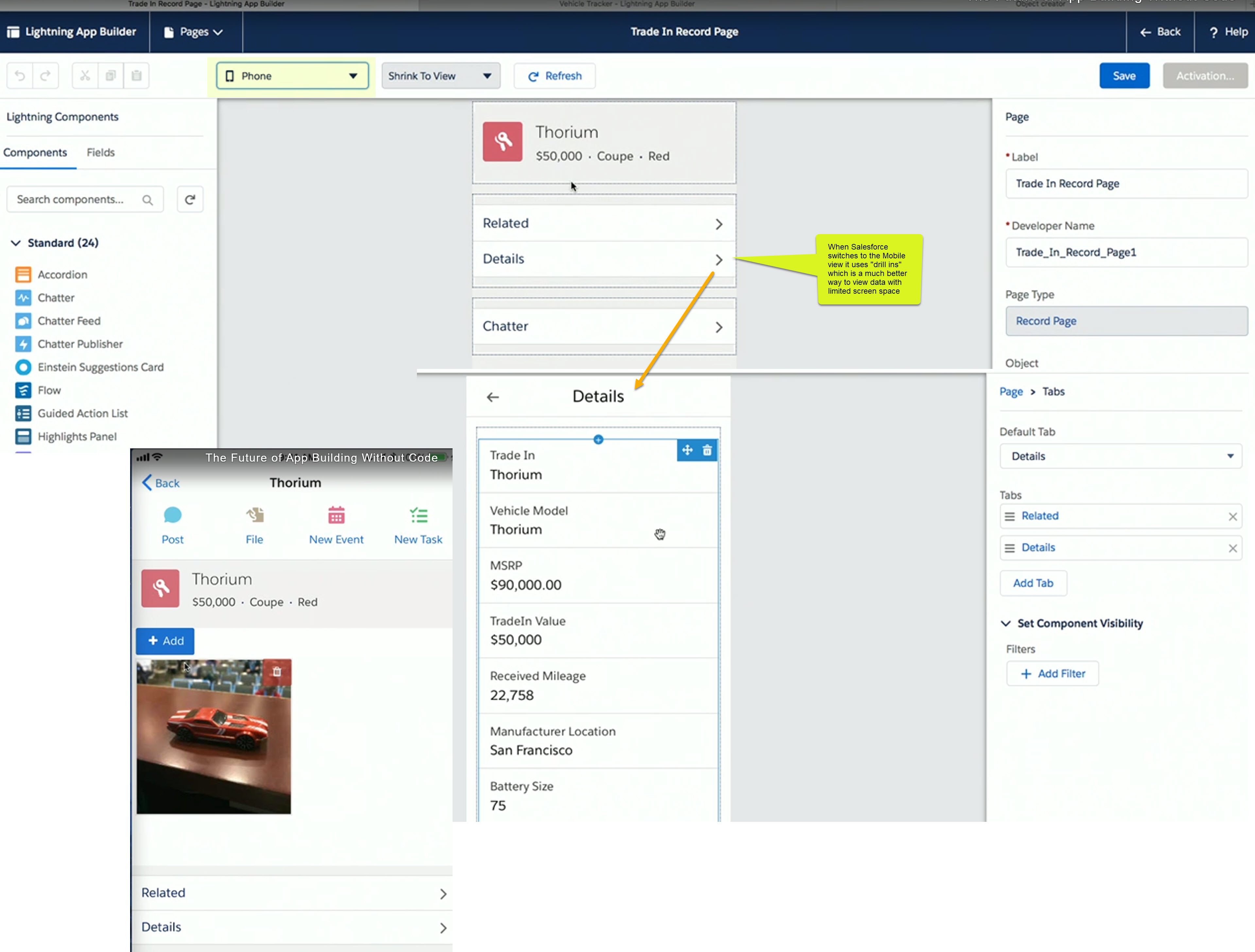Viewport: 1255px width, 952px height.
Task: Click the cut scissors icon
Action: pos(85,76)
